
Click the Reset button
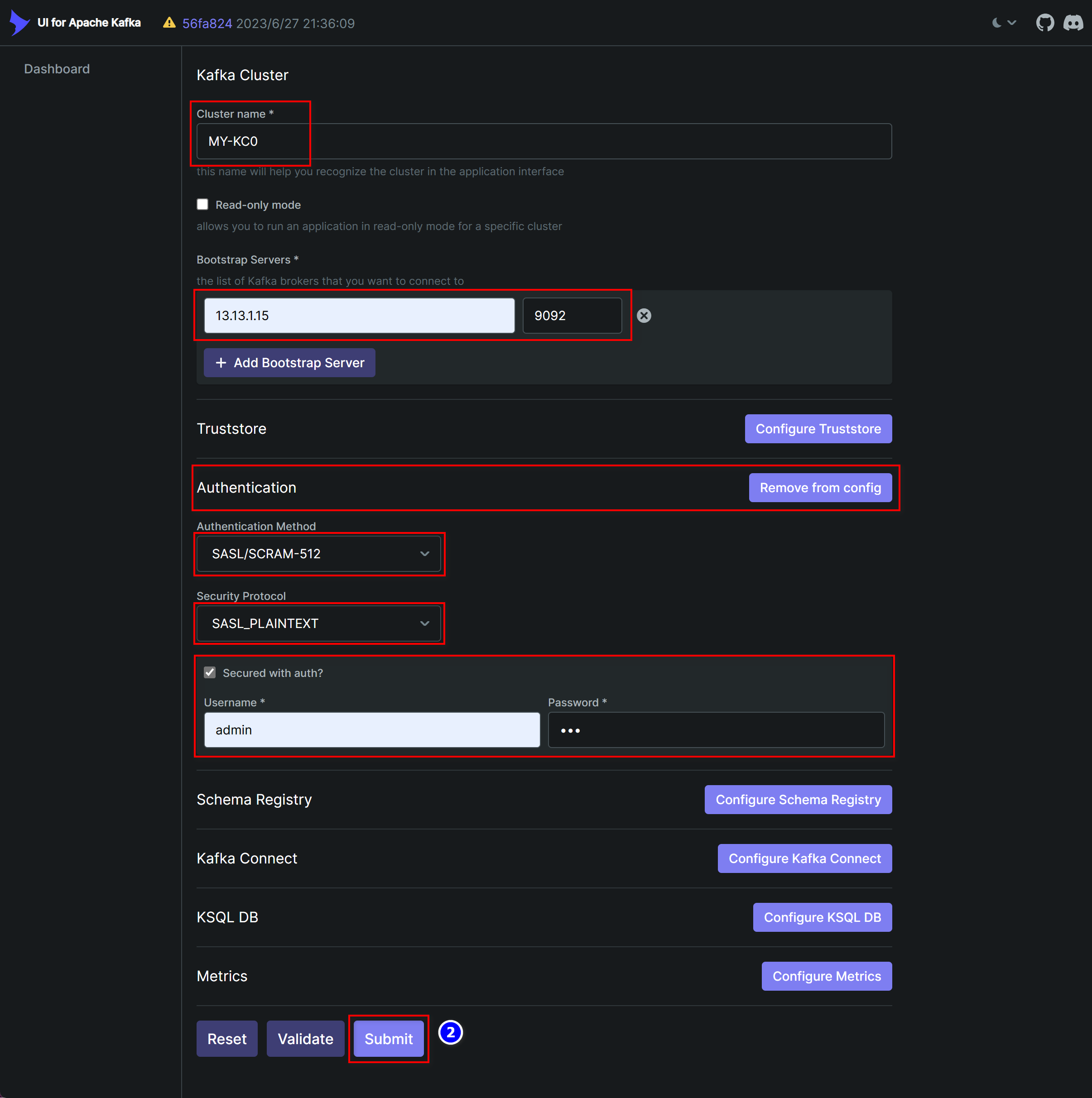[227, 1039]
